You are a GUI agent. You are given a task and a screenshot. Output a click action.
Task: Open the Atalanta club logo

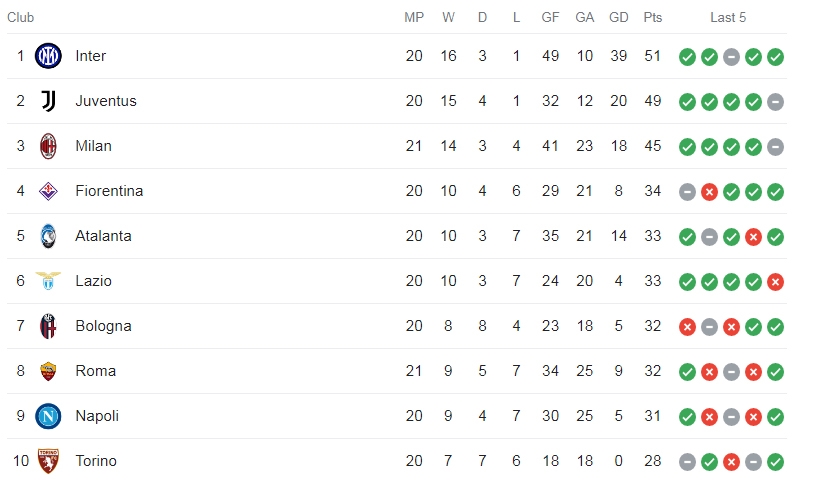[x=48, y=236]
